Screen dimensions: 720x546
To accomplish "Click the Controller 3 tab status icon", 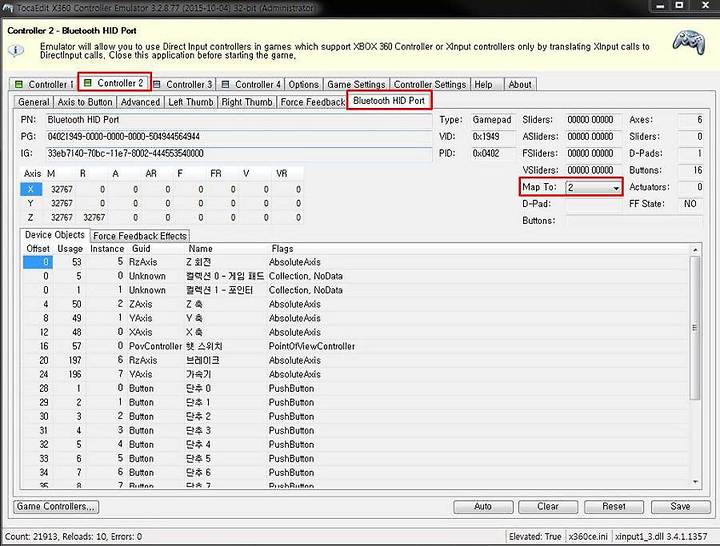I will tap(157, 84).
